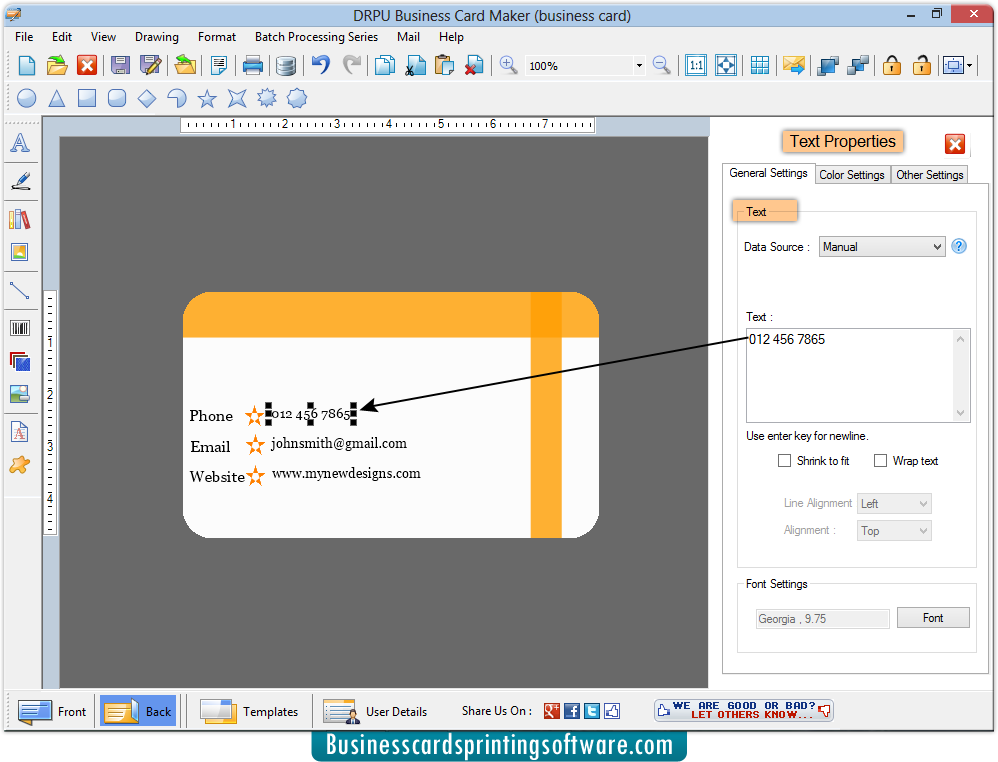
Task: Click the Lock object icon
Action: [x=891, y=64]
